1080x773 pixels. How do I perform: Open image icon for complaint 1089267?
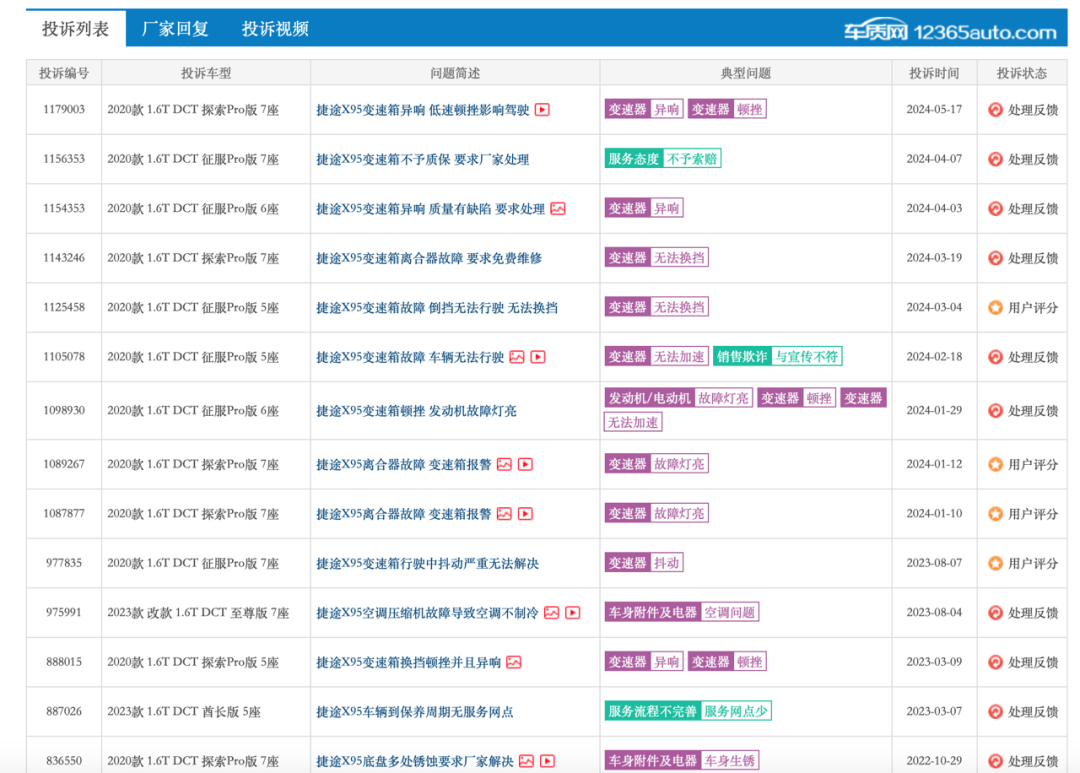(x=504, y=464)
